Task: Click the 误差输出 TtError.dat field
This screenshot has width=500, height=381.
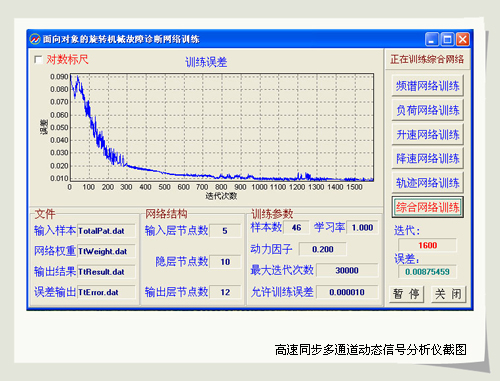Action: click(x=106, y=292)
